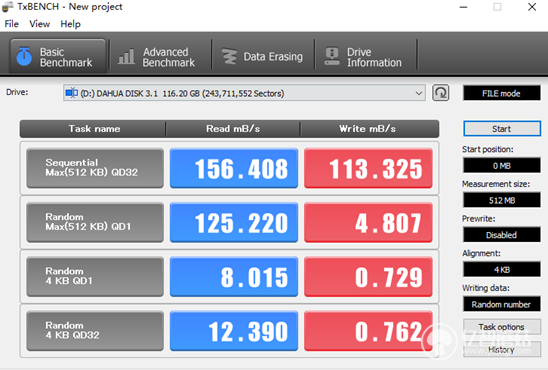Change Measurement size 512 MB setting
This screenshot has width=548, height=370.
click(502, 200)
